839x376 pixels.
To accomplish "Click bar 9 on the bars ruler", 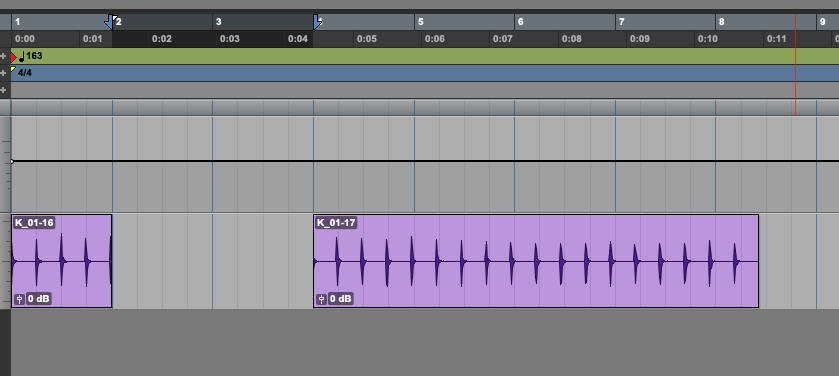I will pos(822,22).
